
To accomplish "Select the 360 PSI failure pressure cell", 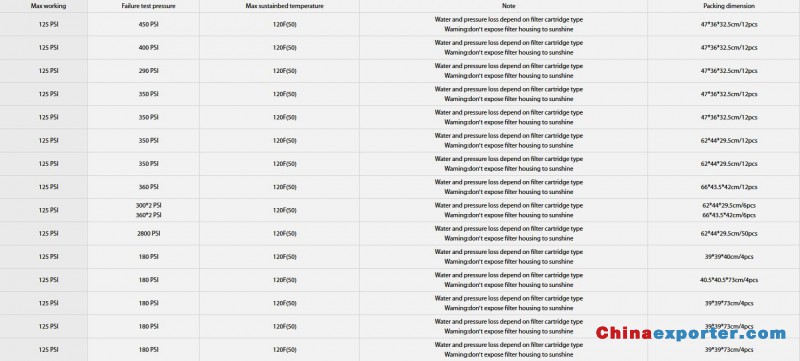I will pos(148,187).
